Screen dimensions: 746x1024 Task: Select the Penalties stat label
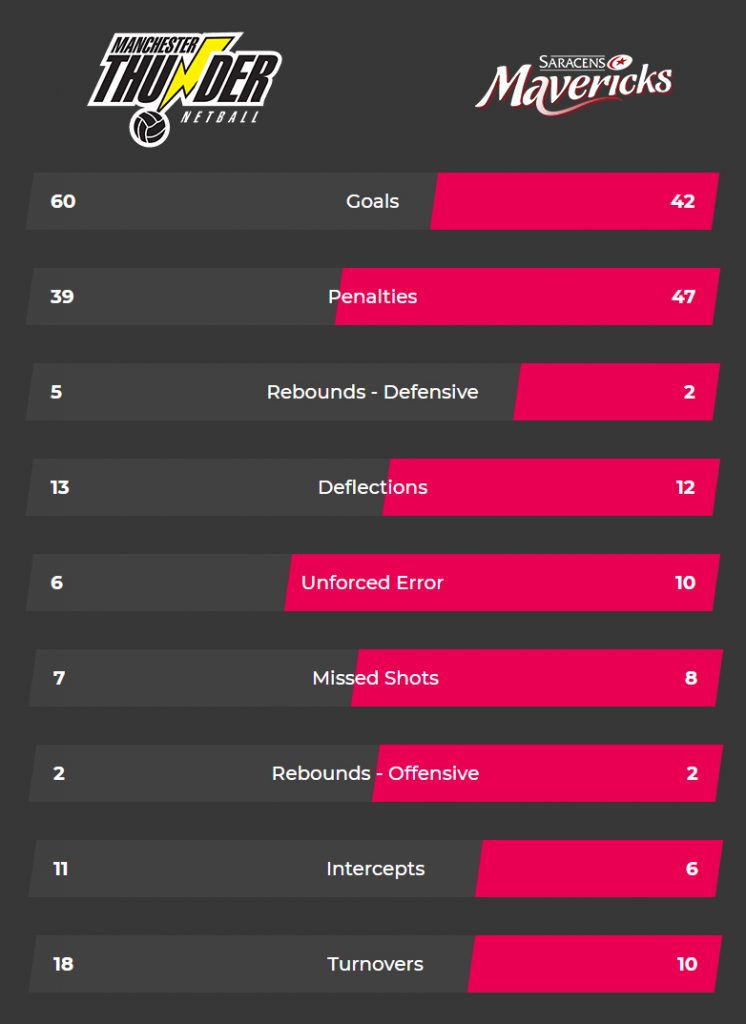pos(372,296)
